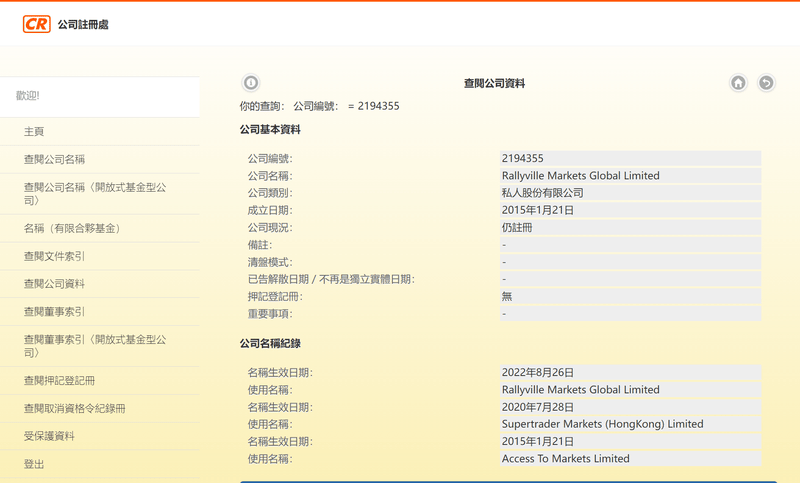Click the 備註 field label
Screen dimensions: 800x483
(260, 245)
